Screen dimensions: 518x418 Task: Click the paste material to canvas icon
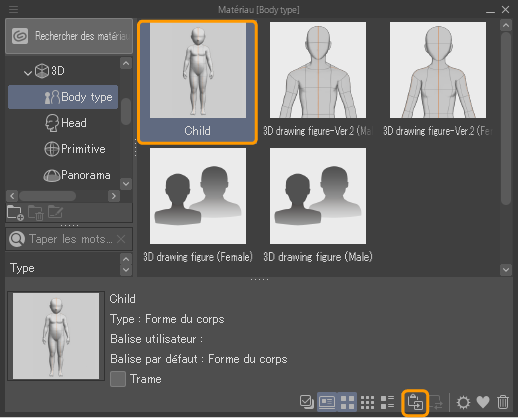pos(415,402)
